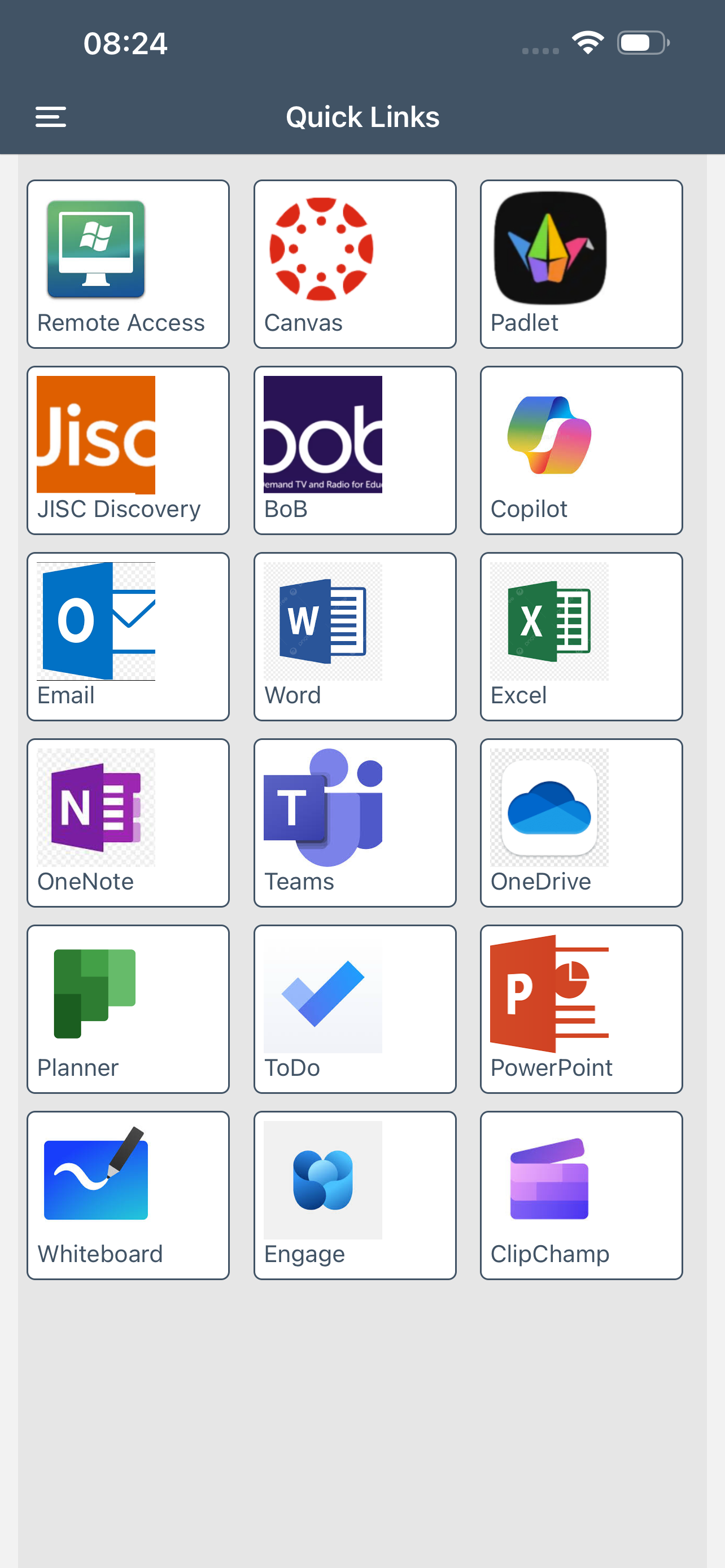
Task: Launch Copilot from its colorful icon
Action: tap(549, 435)
